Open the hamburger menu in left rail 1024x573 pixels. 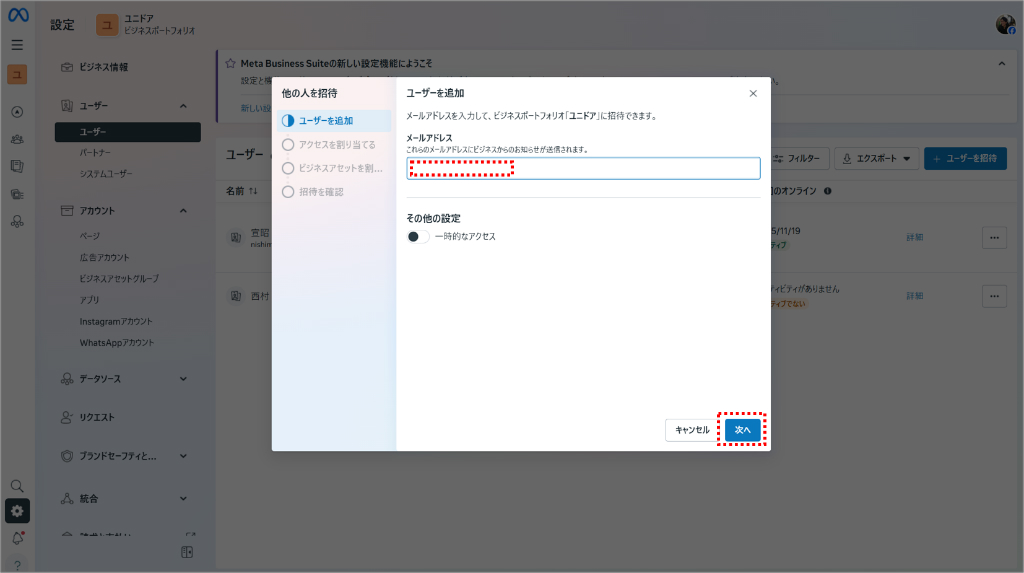coord(18,45)
